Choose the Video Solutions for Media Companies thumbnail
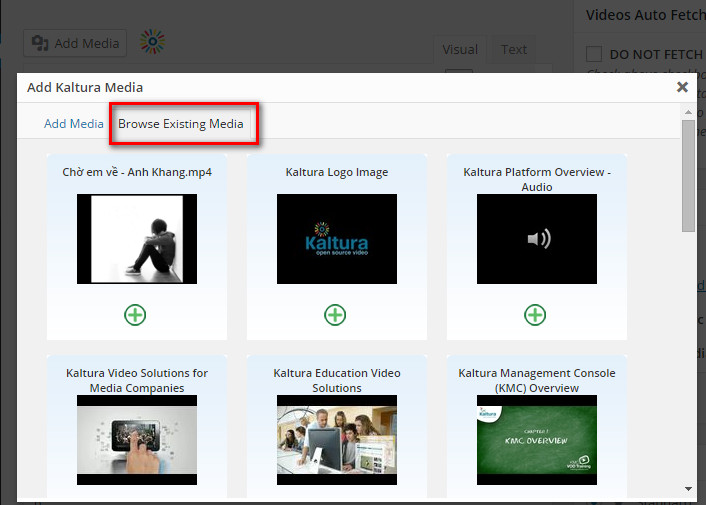 (136, 440)
